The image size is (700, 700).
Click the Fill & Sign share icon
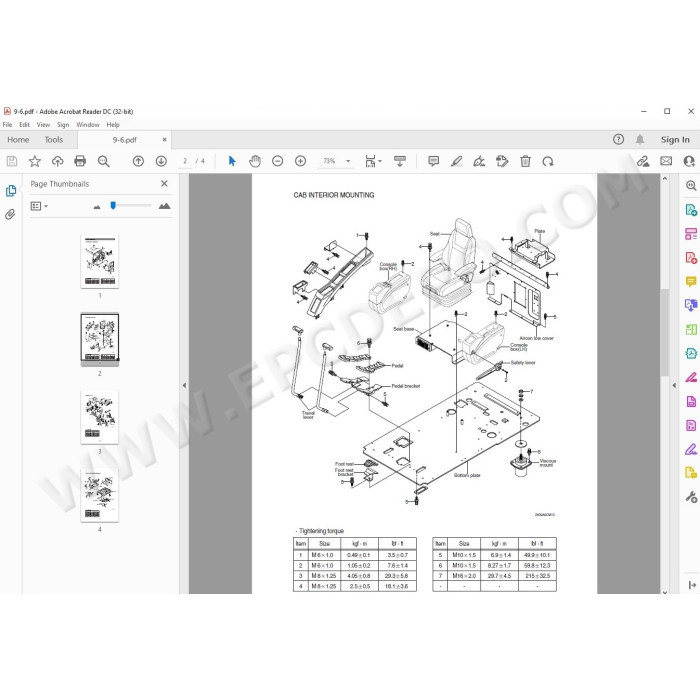click(x=643, y=161)
